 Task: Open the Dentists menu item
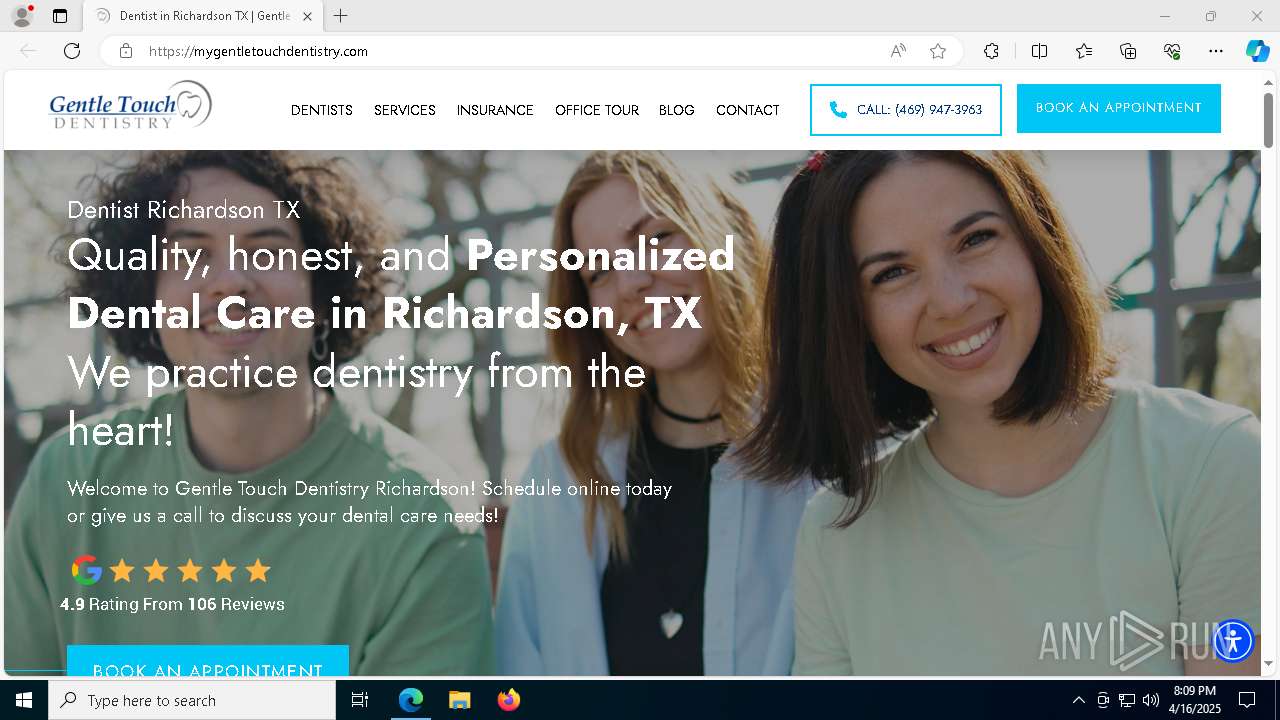click(x=322, y=110)
